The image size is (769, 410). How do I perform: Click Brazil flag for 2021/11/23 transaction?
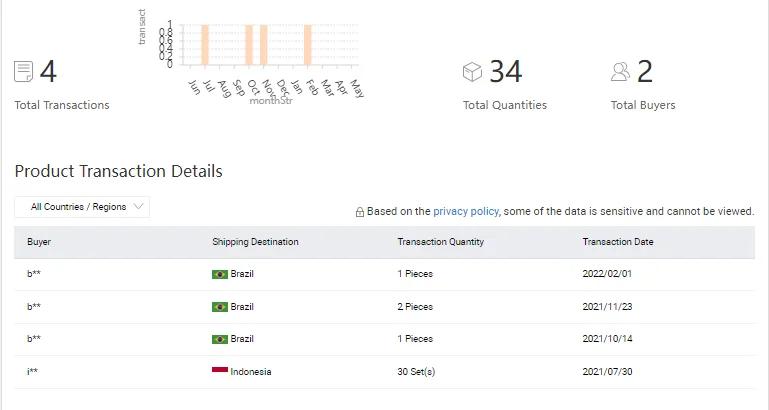pyautogui.click(x=220, y=307)
